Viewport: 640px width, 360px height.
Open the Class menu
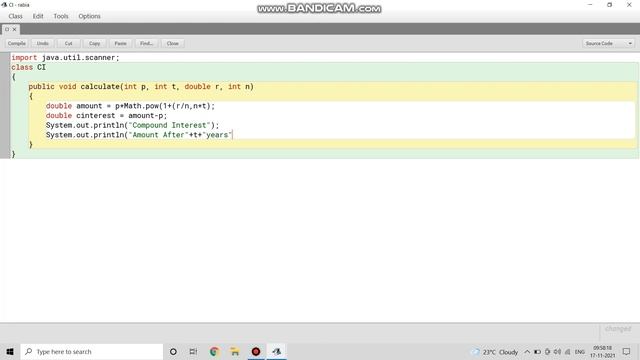tap(16, 16)
